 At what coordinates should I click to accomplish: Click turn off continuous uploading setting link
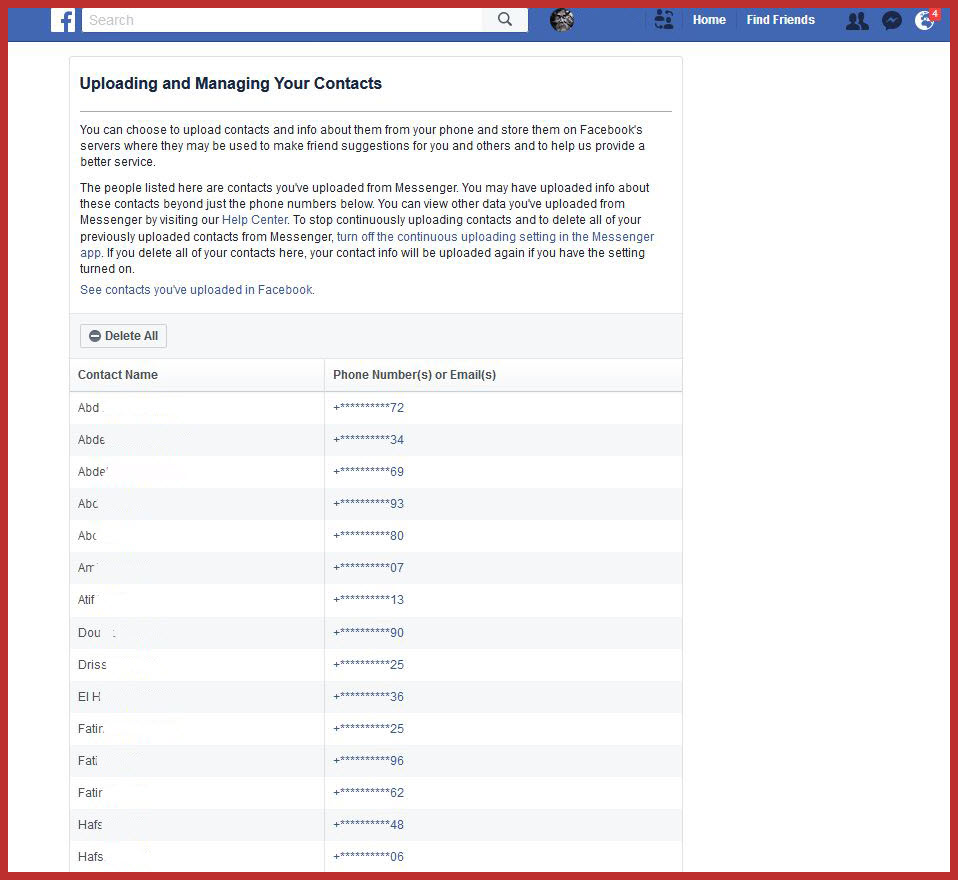495,237
